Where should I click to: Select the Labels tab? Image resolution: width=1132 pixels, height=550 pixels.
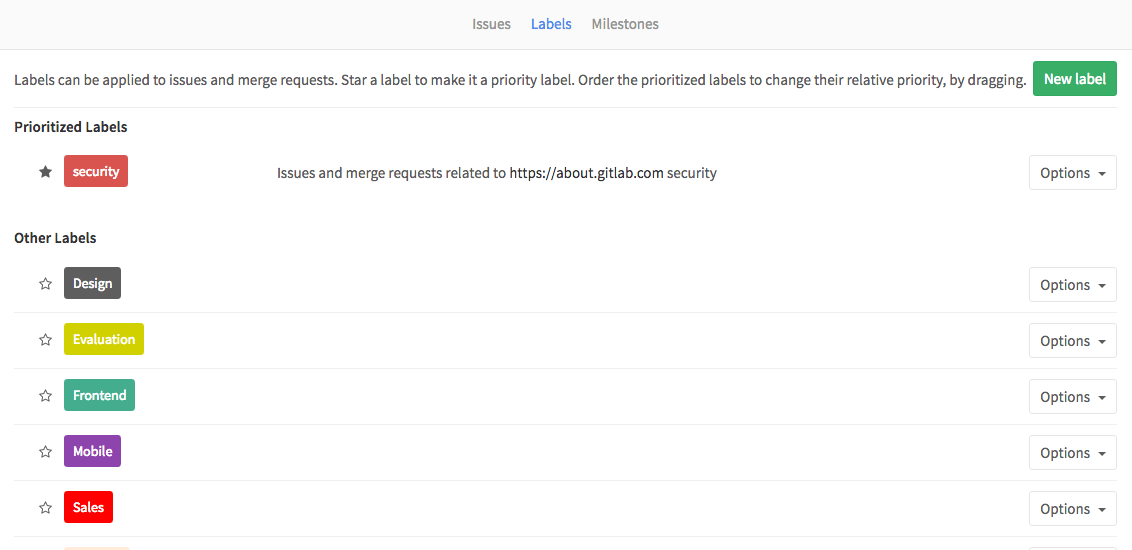click(x=552, y=24)
